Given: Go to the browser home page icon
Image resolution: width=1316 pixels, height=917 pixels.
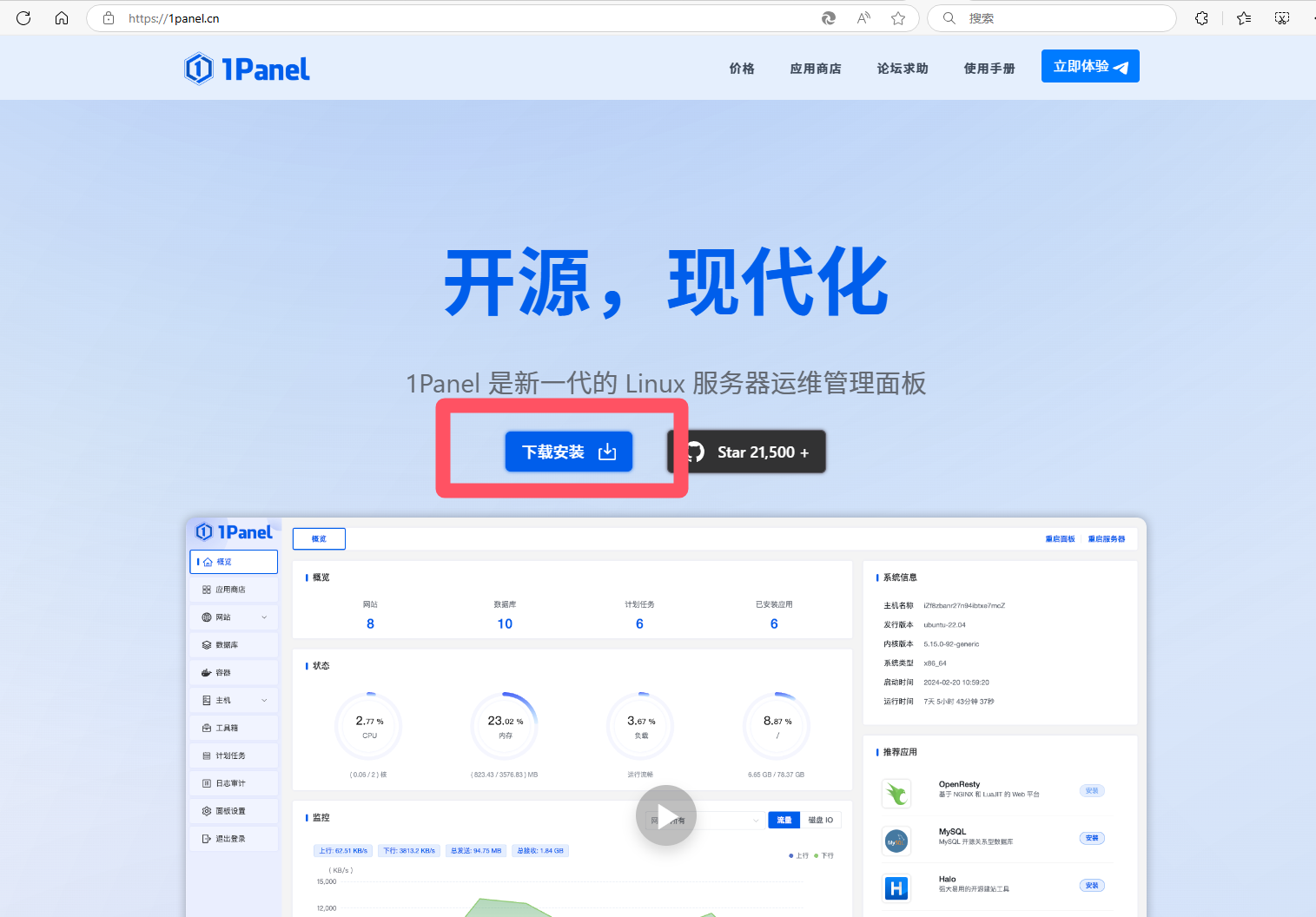Looking at the screenshot, I should 62,18.
